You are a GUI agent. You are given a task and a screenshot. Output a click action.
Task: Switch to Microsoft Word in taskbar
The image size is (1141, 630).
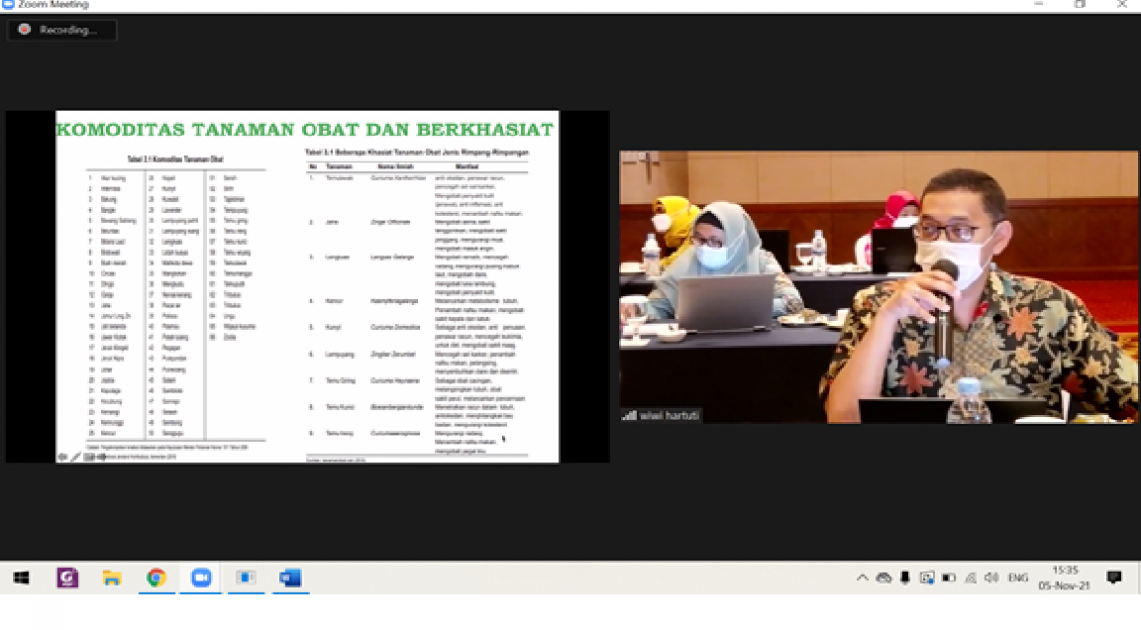290,578
